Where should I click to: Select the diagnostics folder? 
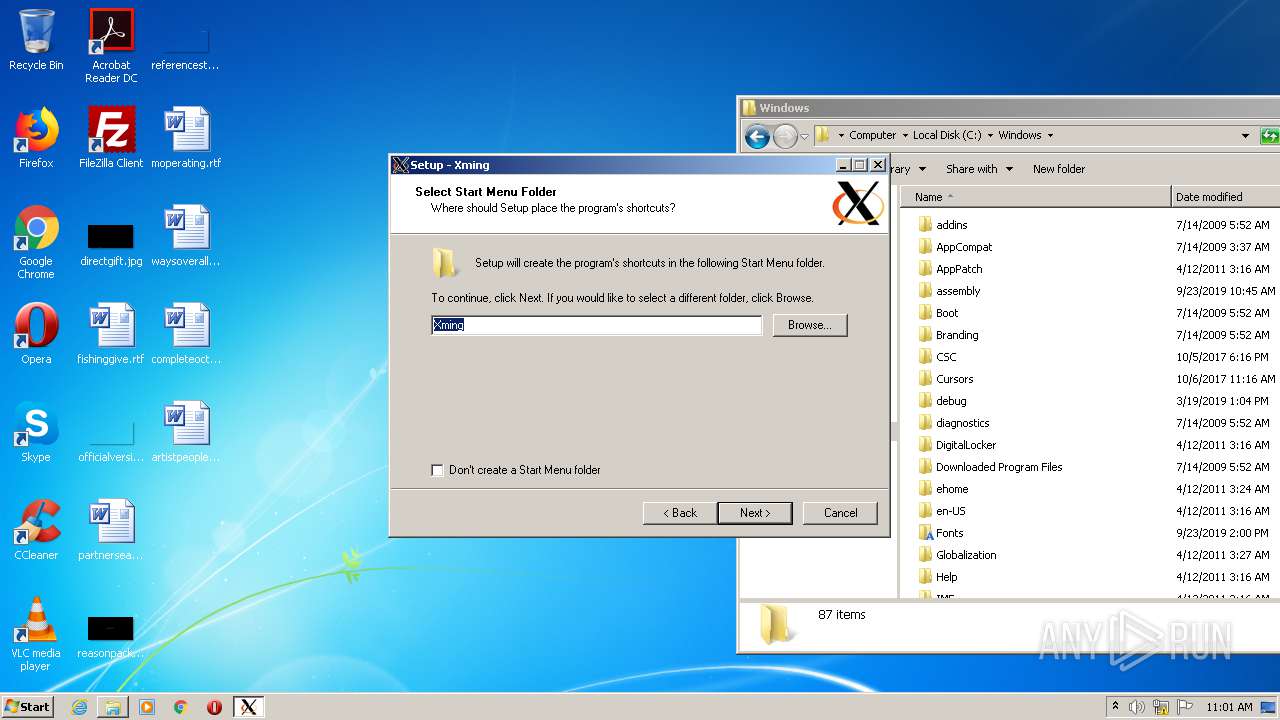coord(962,423)
